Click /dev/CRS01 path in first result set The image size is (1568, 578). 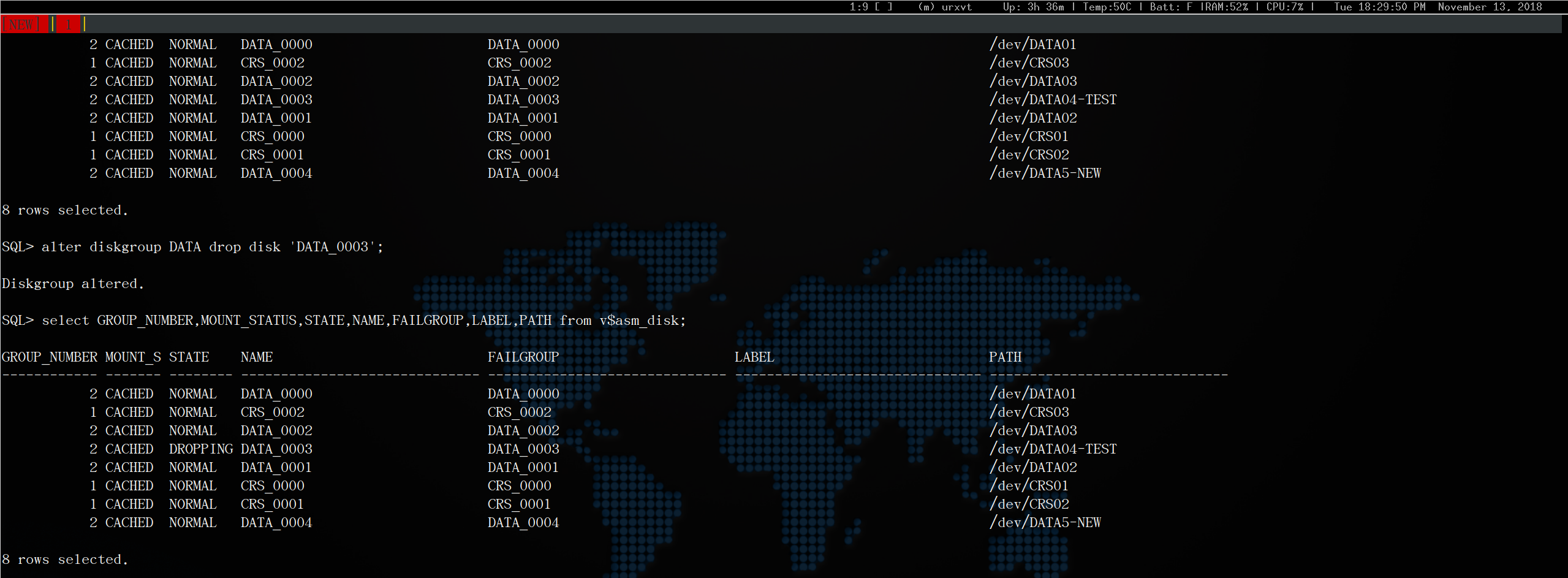(1029, 137)
